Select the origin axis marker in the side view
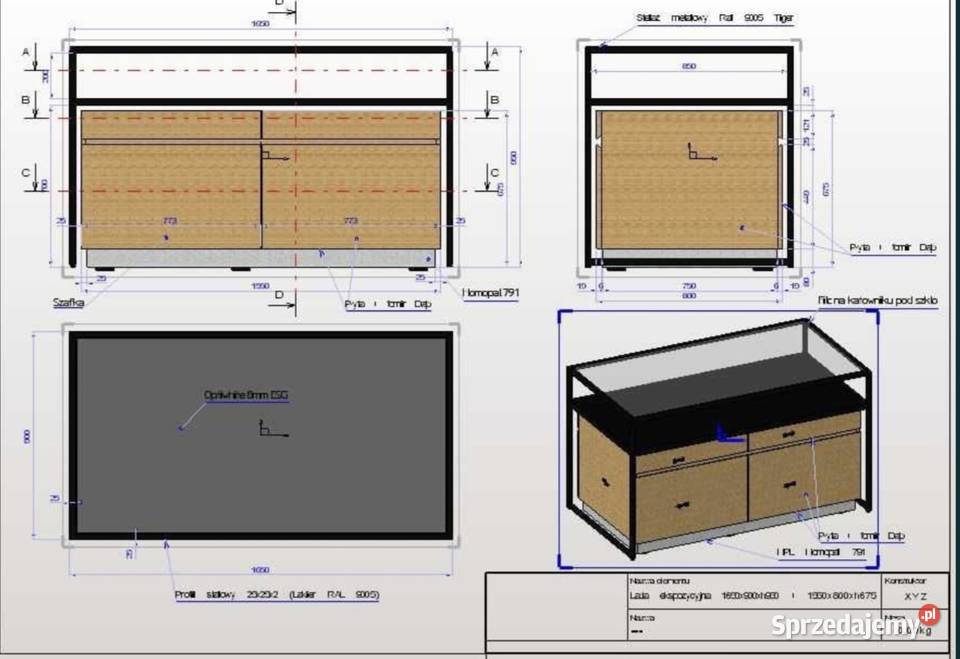The width and height of the screenshot is (960, 659). coord(695,152)
